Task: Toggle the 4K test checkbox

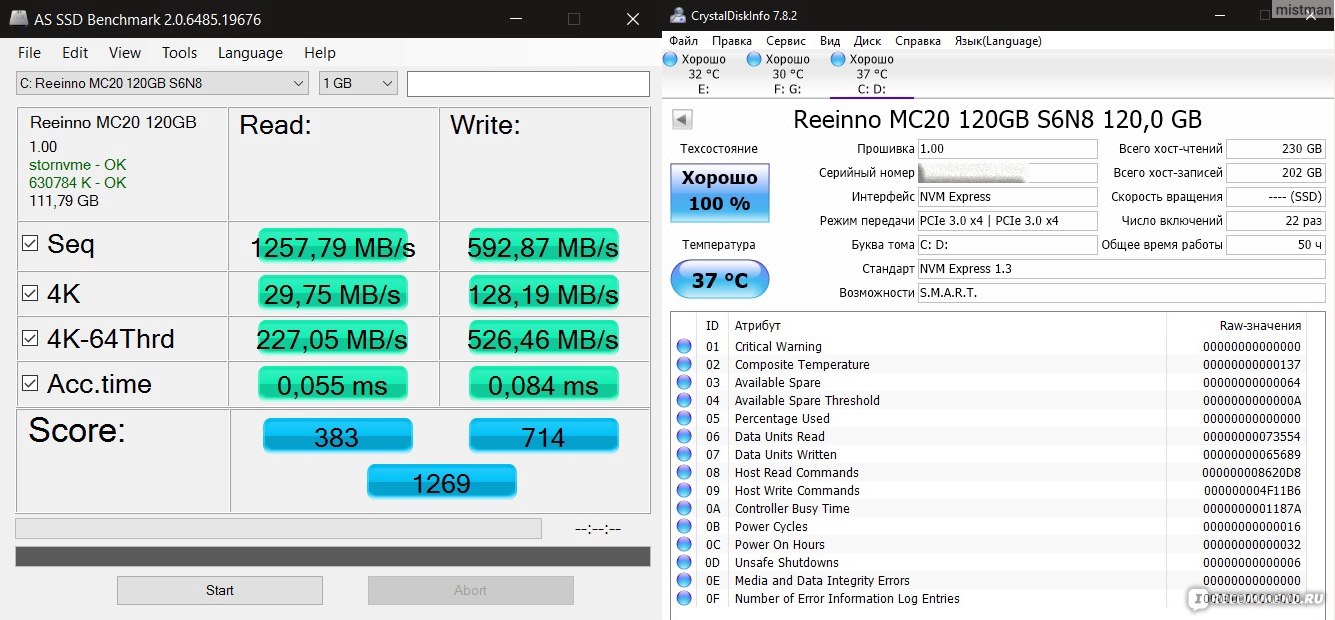Action: pyautogui.click(x=30, y=294)
